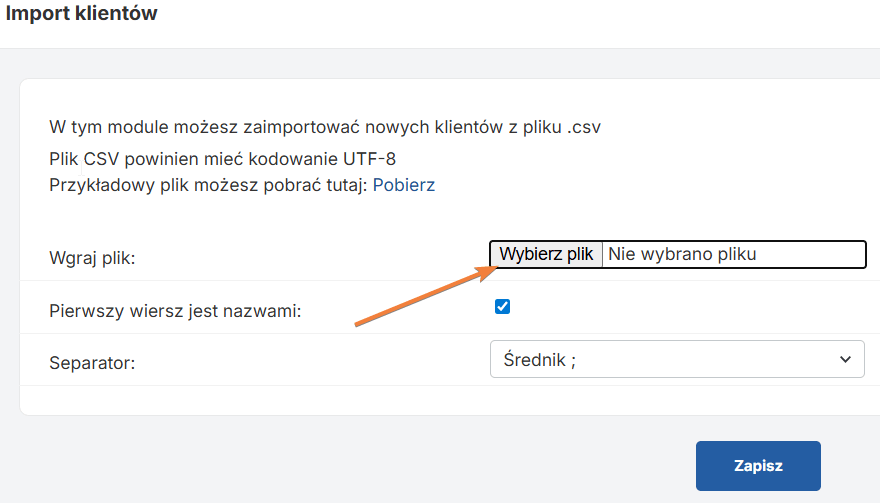
Task: Click the sentence about importing new clients
Action: (x=325, y=127)
